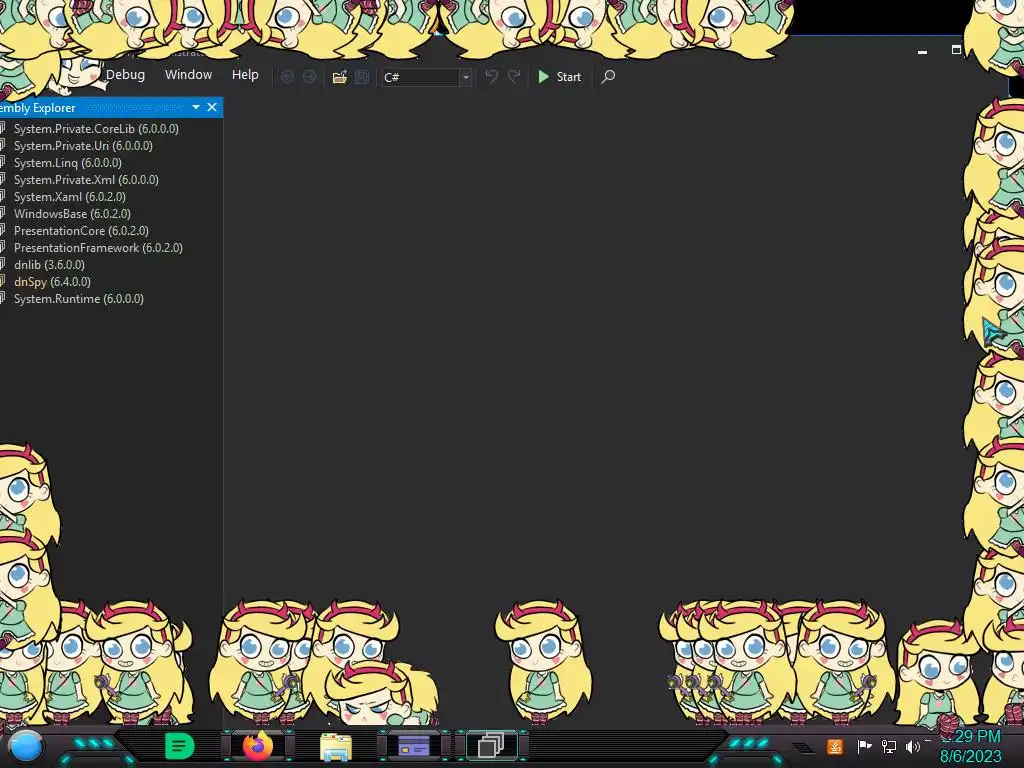The image size is (1024, 768).
Task: Open the purple window app in taskbar
Action: tap(413, 746)
